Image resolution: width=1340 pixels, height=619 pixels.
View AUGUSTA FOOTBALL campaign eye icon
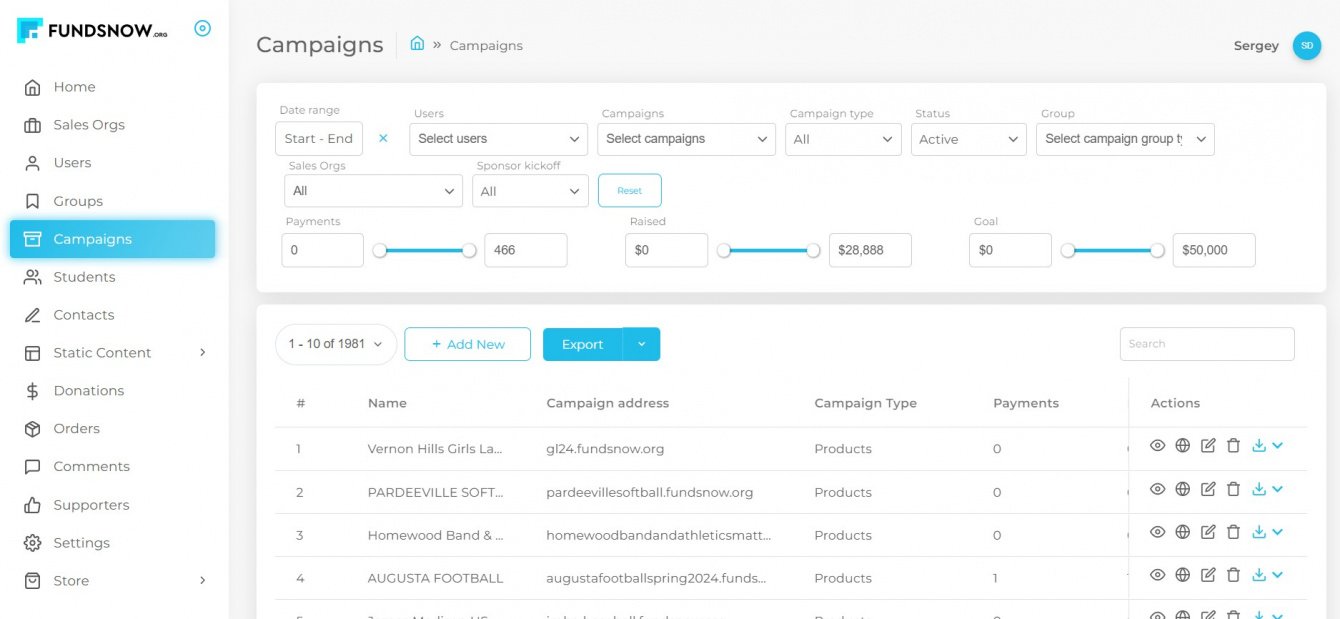tap(1157, 575)
